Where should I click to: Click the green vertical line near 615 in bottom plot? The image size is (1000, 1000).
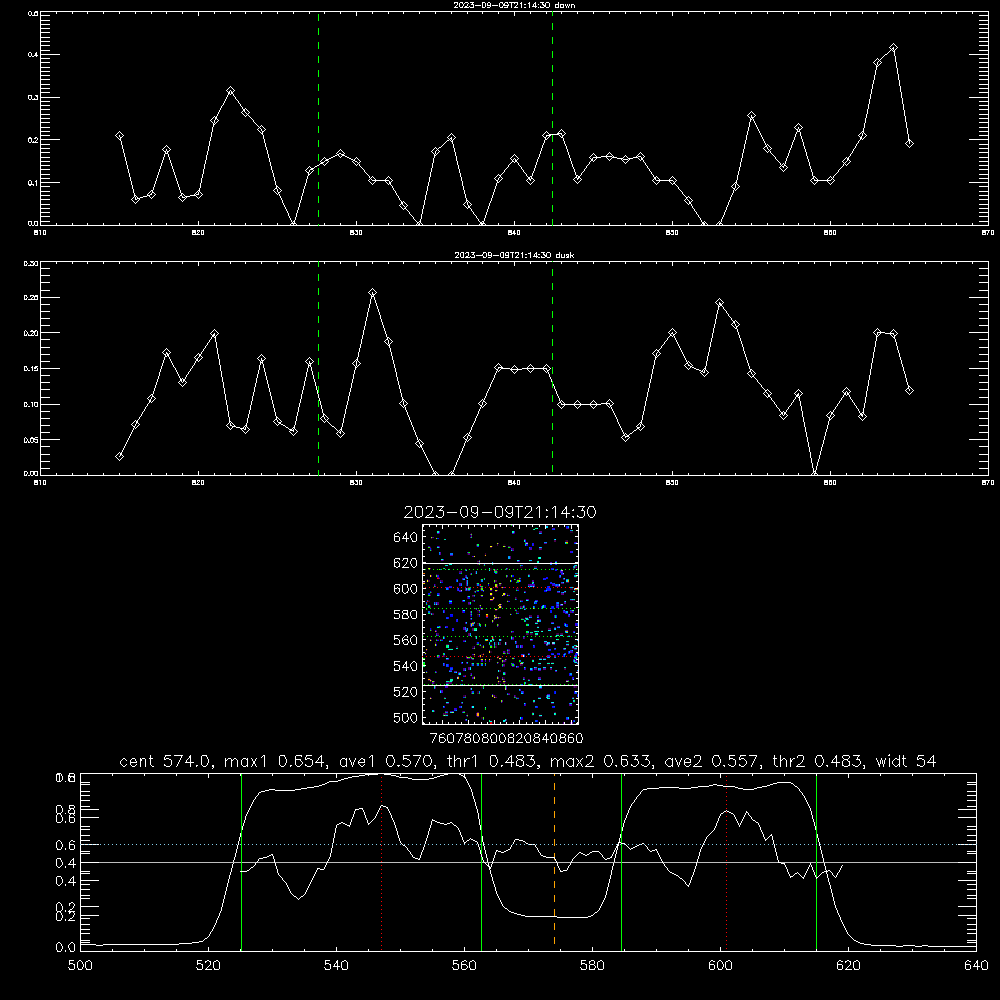click(x=816, y=861)
